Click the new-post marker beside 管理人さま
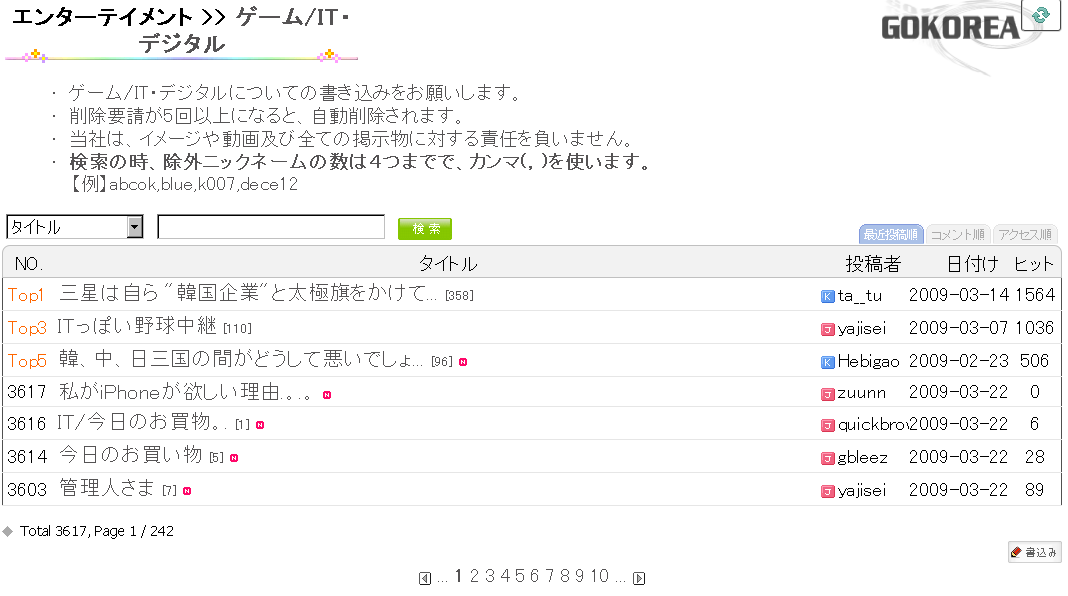The height and width of the screenshot is (596, 1068). pyautogui.click(x=187, y=491)
